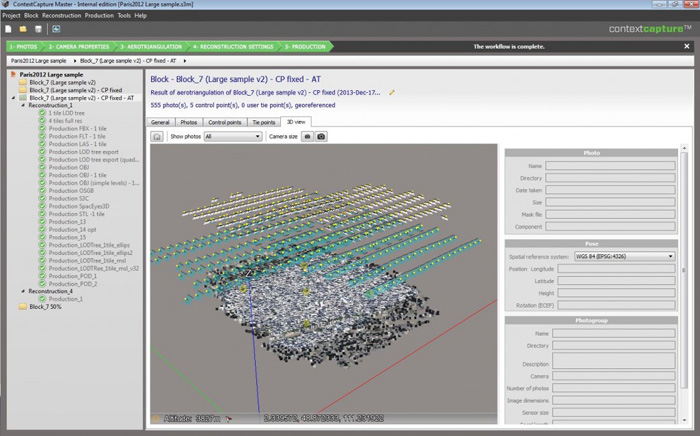The image size is (700, 436).
Task: Collapse the Reconstruction_1 tree node
Action: click(x=23, y=105)
